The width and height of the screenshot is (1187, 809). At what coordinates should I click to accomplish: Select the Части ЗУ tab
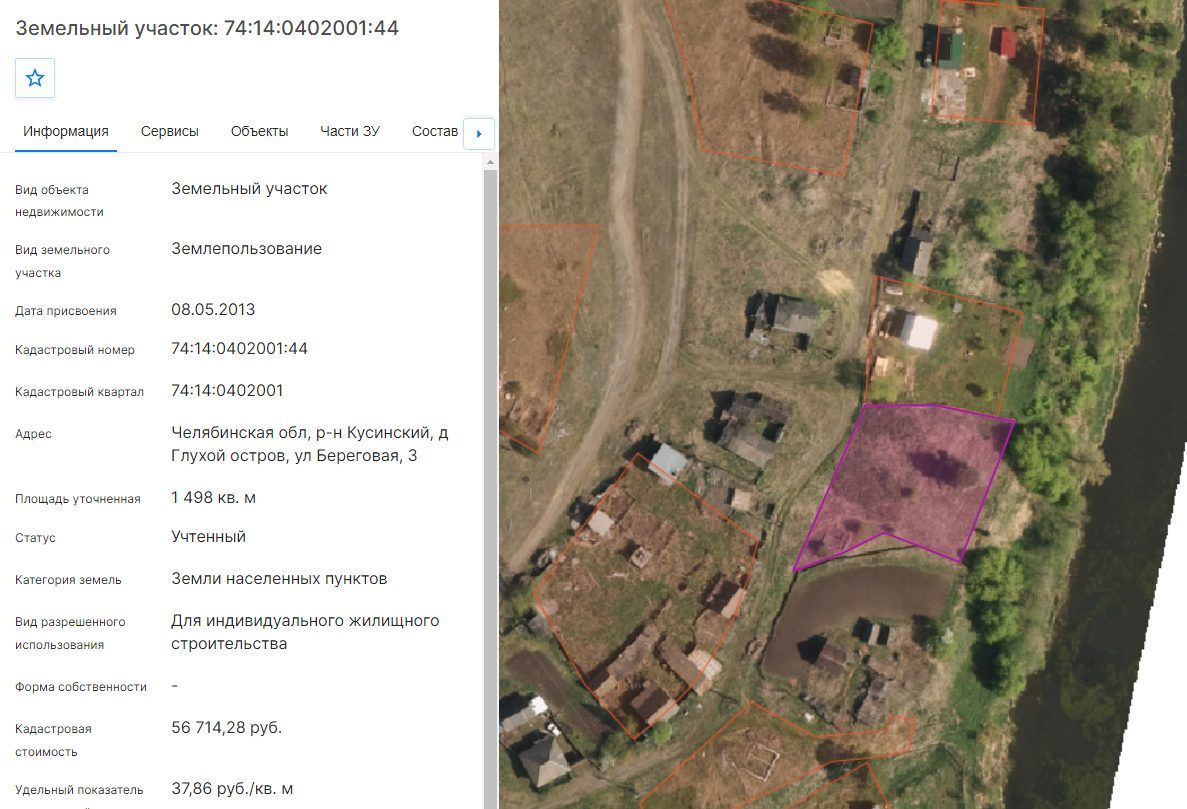(x=350, y=131)
